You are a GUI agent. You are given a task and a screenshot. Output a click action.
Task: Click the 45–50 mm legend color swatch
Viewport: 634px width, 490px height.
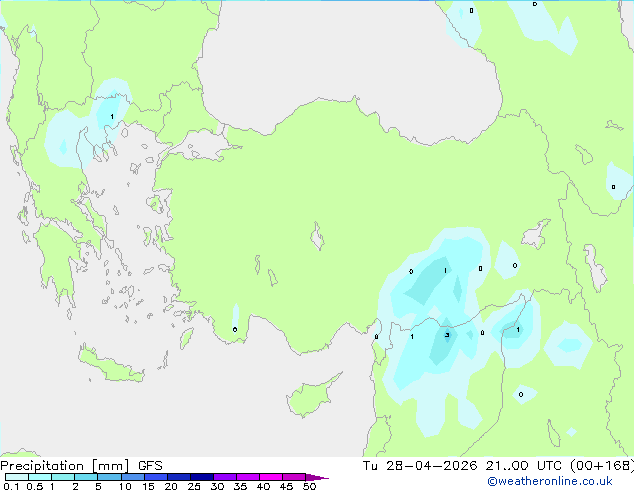click(294, 477)
